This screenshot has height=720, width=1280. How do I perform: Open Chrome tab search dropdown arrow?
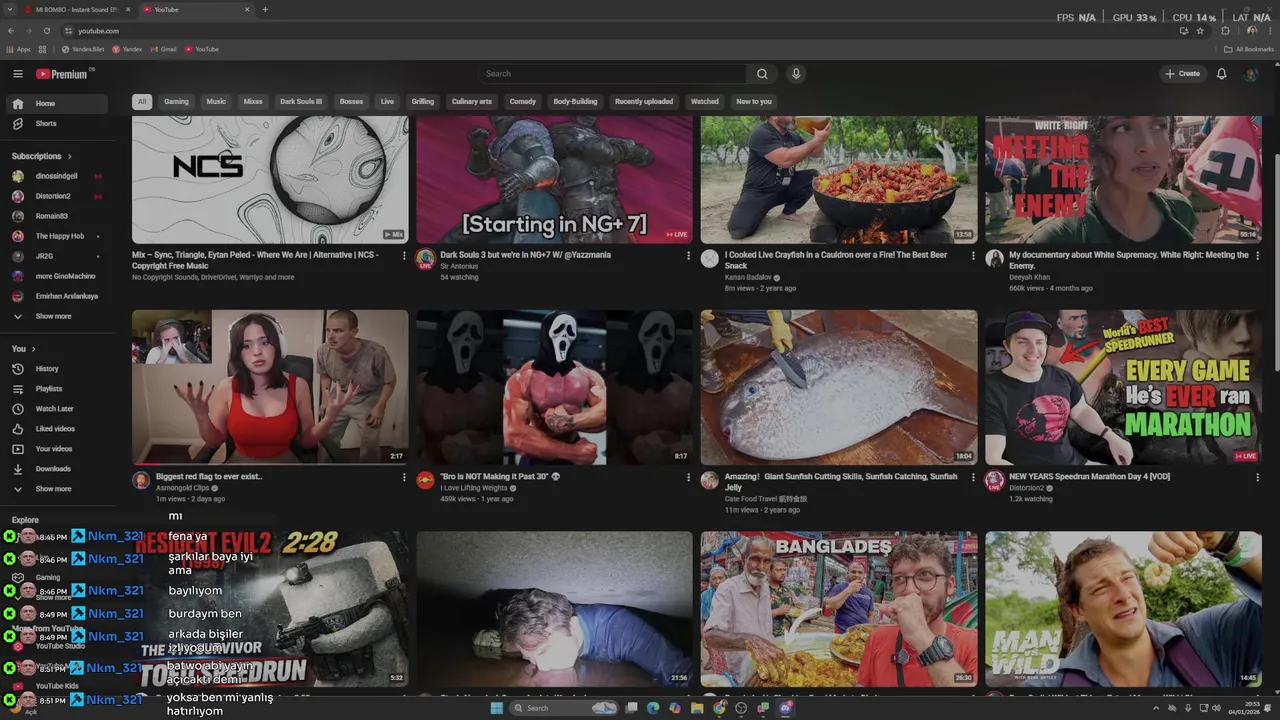point(11,10)
